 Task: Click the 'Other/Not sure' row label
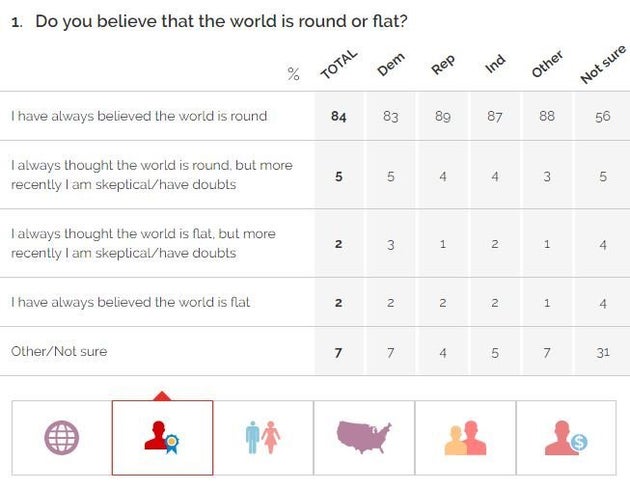point(59,351)
